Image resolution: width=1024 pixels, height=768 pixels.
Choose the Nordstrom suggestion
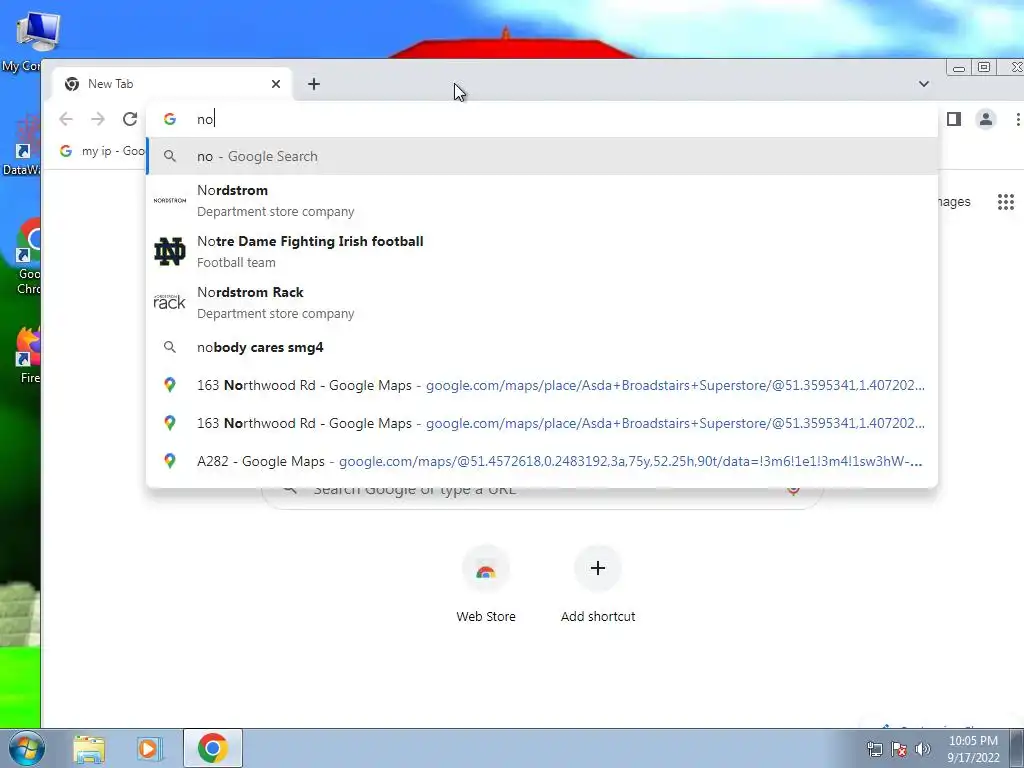pyautogui.click(x=542, y=200)
